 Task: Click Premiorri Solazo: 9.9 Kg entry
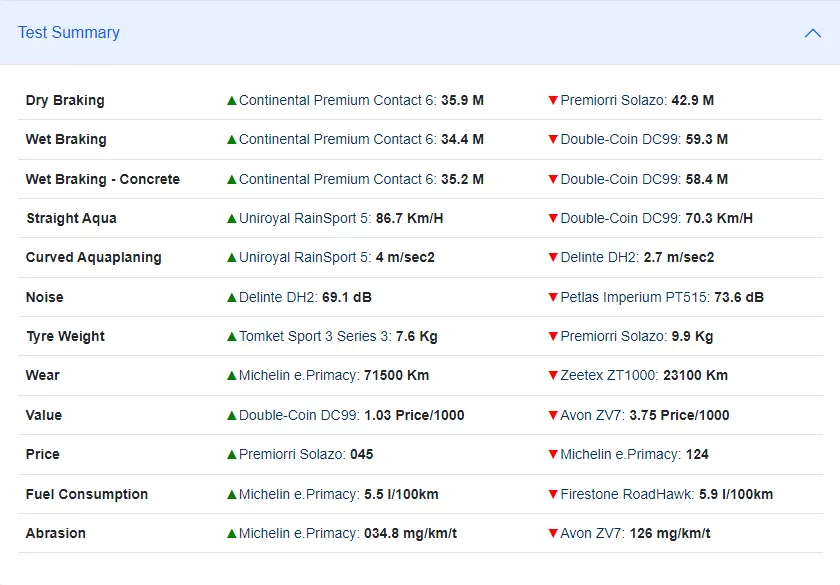click(x=636, y=336)
